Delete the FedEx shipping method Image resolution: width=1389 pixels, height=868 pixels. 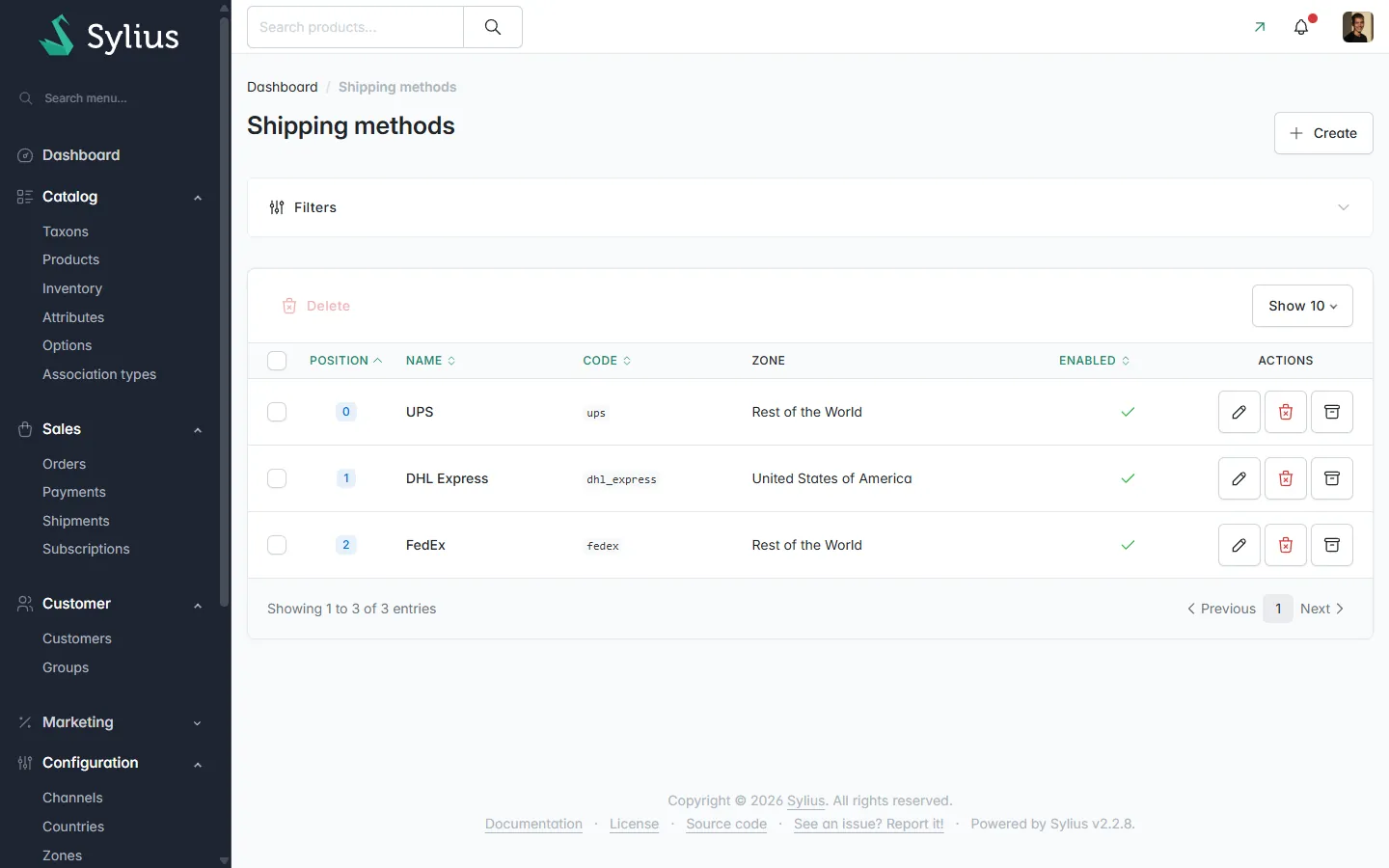(1286, 545)
